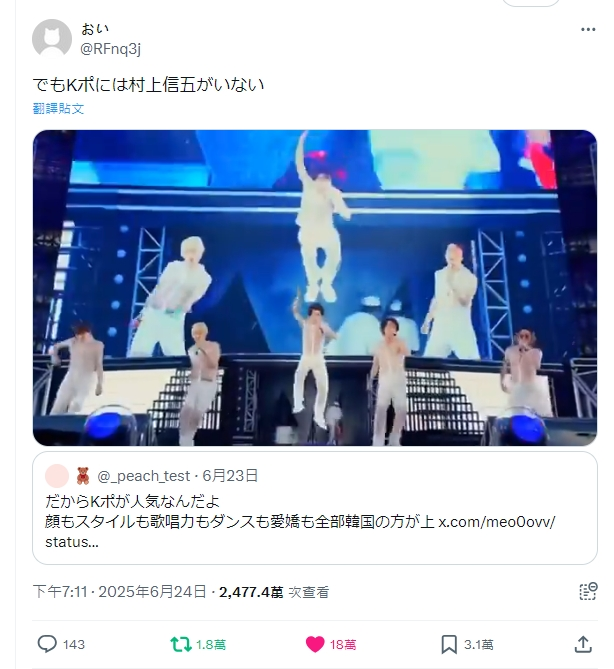Open the post analytics icon beside view count
The image size is (614, 669).
[588, 591]
